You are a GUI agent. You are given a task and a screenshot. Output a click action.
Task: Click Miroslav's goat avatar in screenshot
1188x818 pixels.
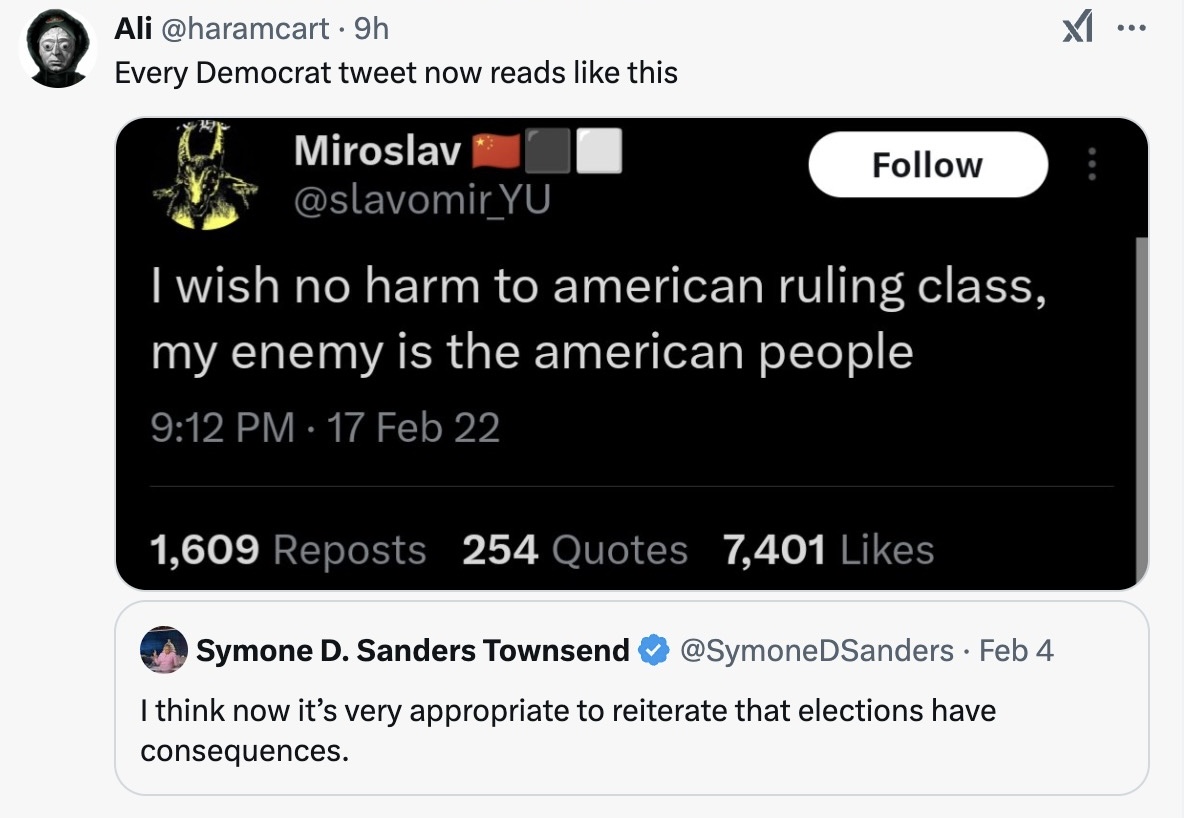pyautogui.click(x=204, y=174)
